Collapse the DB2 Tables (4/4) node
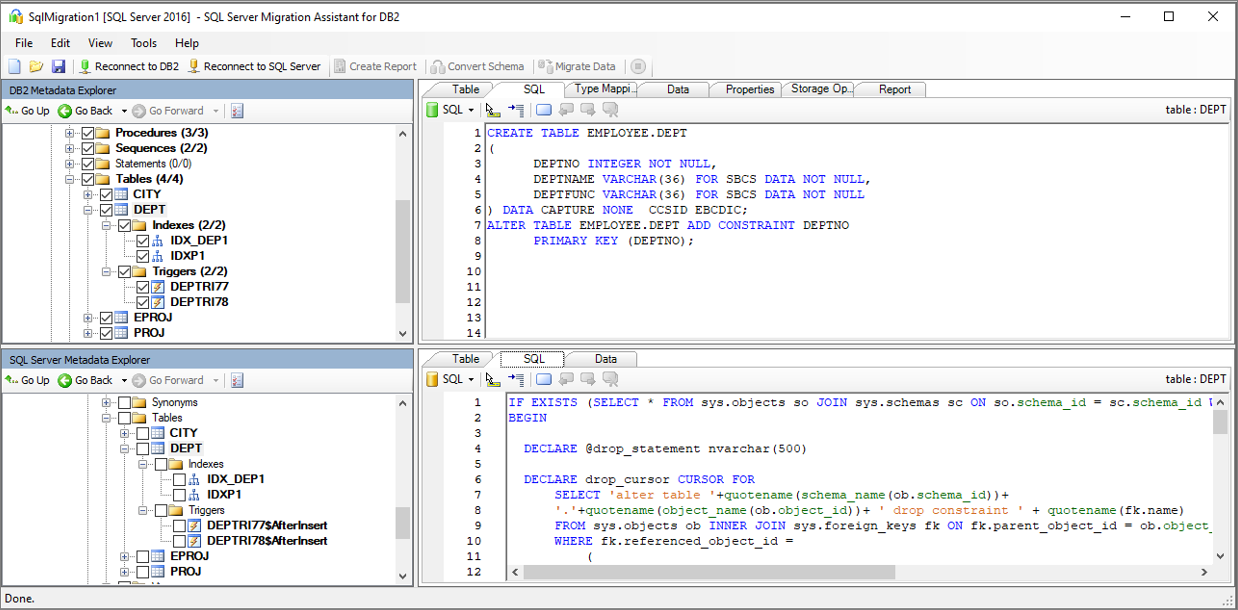Image resolution: width=1238 pixels, height=610 pixels. pos(70,180)
